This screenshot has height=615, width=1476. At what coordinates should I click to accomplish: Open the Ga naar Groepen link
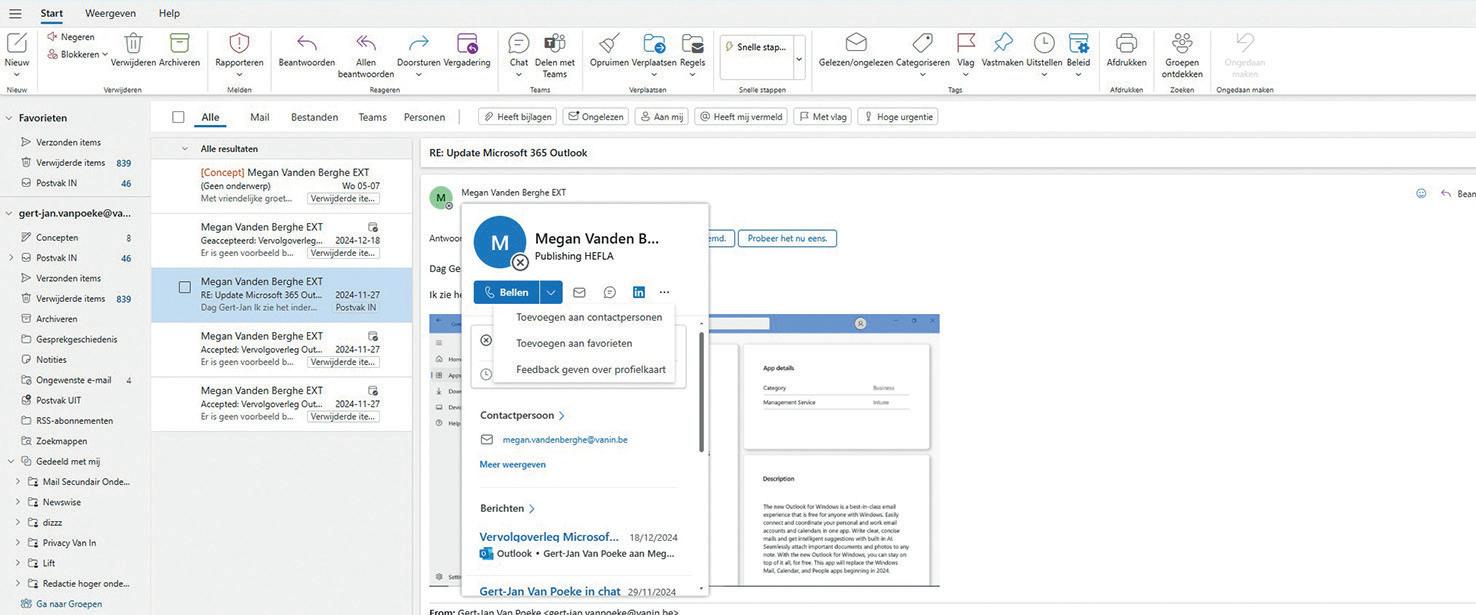pyautogui.click(x=69, y=604)
